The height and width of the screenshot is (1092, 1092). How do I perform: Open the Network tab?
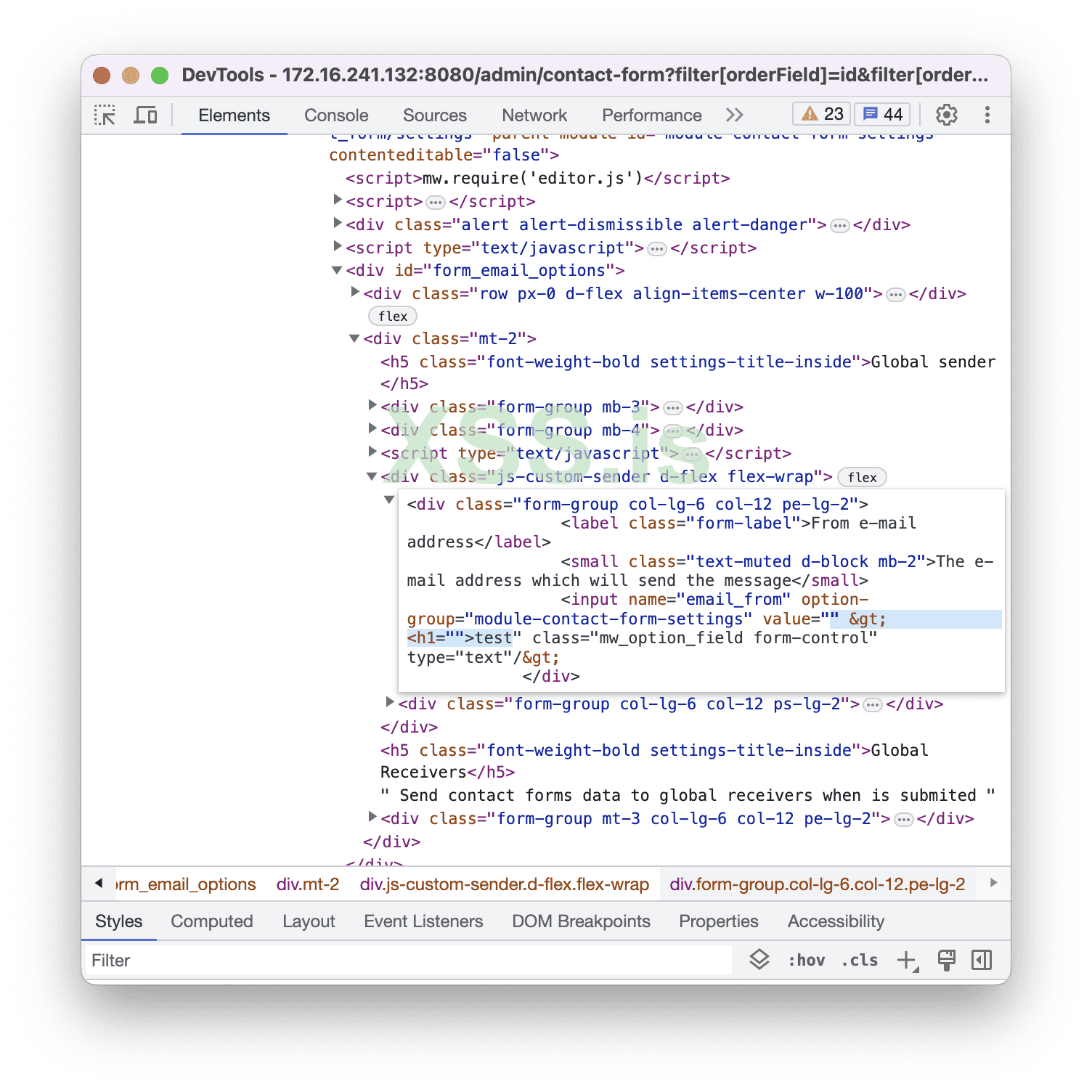pos(534,115)
